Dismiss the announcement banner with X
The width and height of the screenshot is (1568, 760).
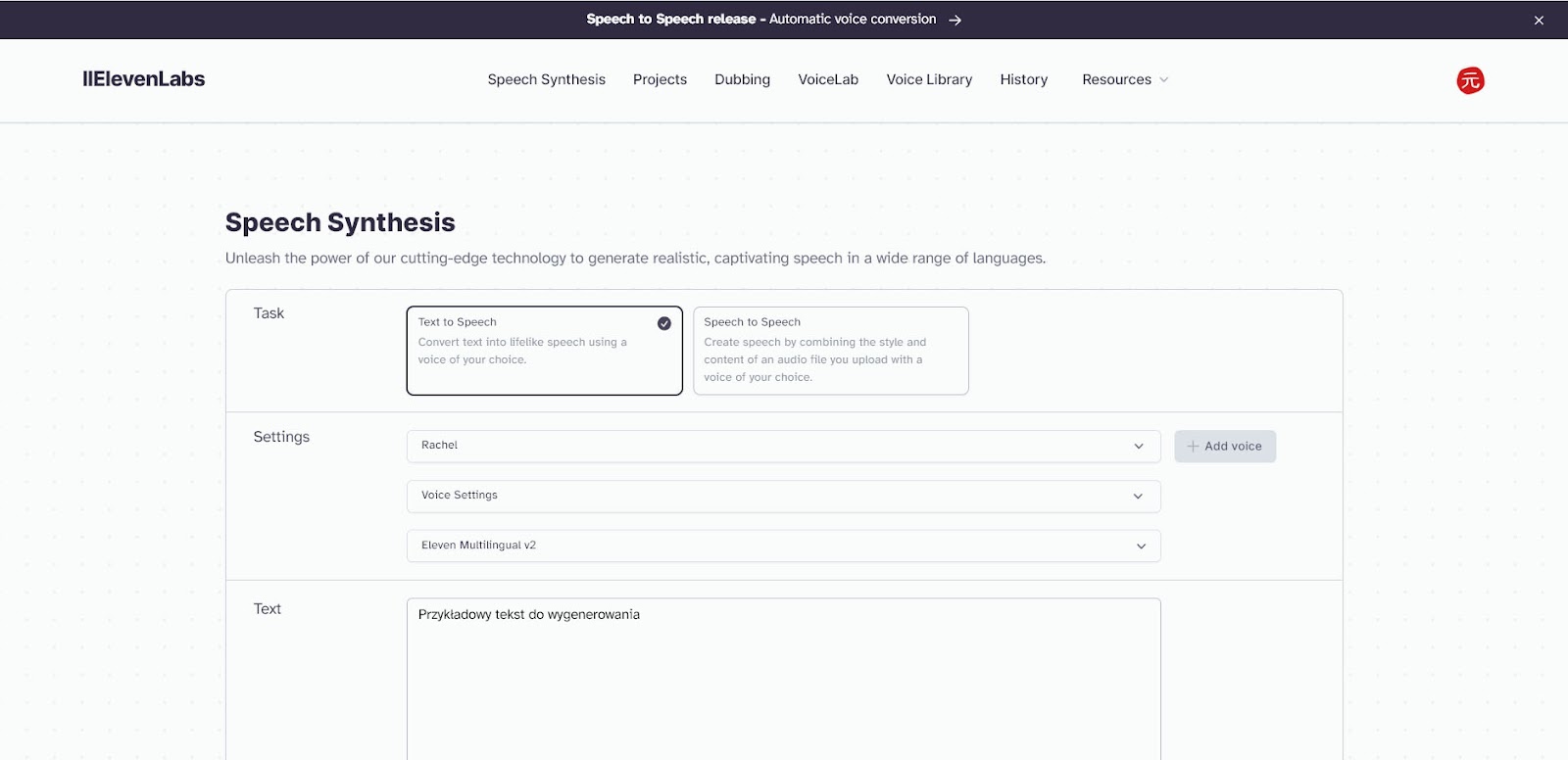(x=1539, y=20)
